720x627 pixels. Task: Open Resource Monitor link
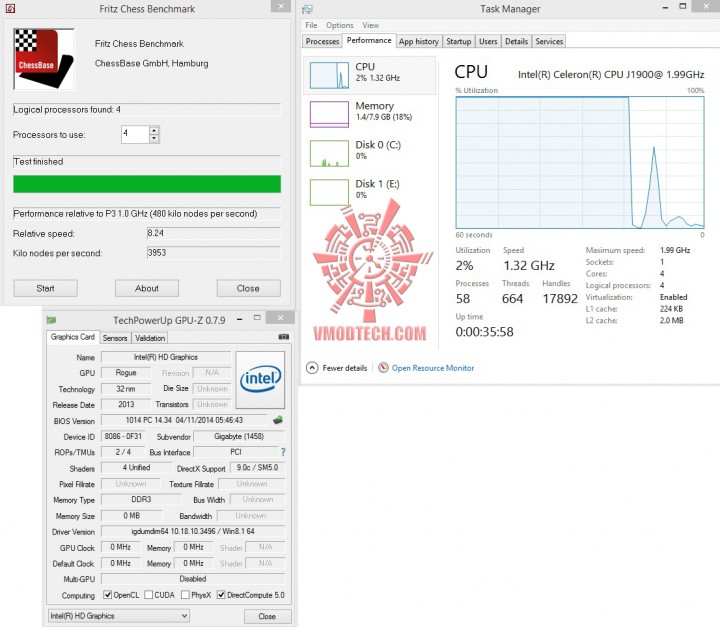(433, 367)
